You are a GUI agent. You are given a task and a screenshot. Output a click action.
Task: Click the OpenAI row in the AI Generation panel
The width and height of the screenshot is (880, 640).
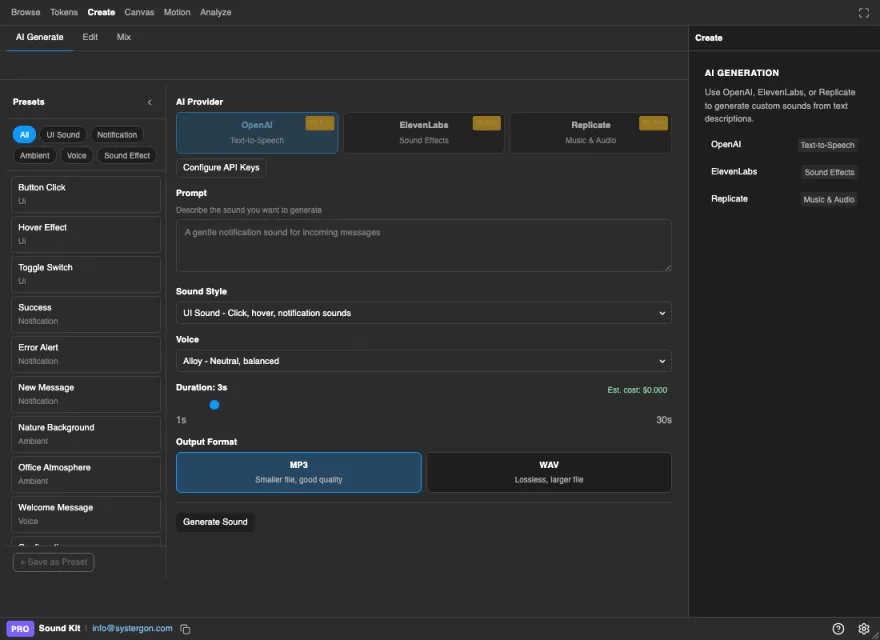point(783,145)
